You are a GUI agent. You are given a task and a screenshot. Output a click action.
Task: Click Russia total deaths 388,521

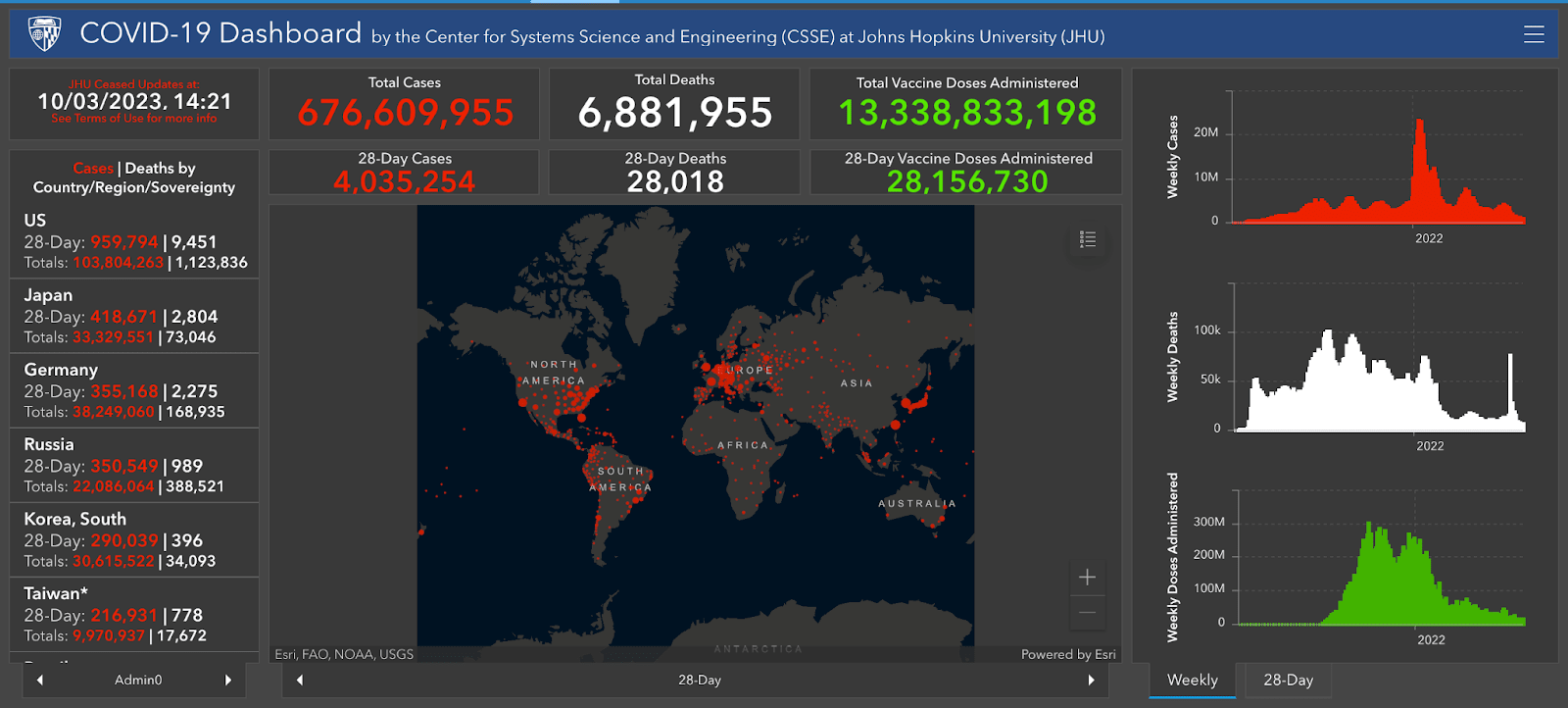click(195, 486)
